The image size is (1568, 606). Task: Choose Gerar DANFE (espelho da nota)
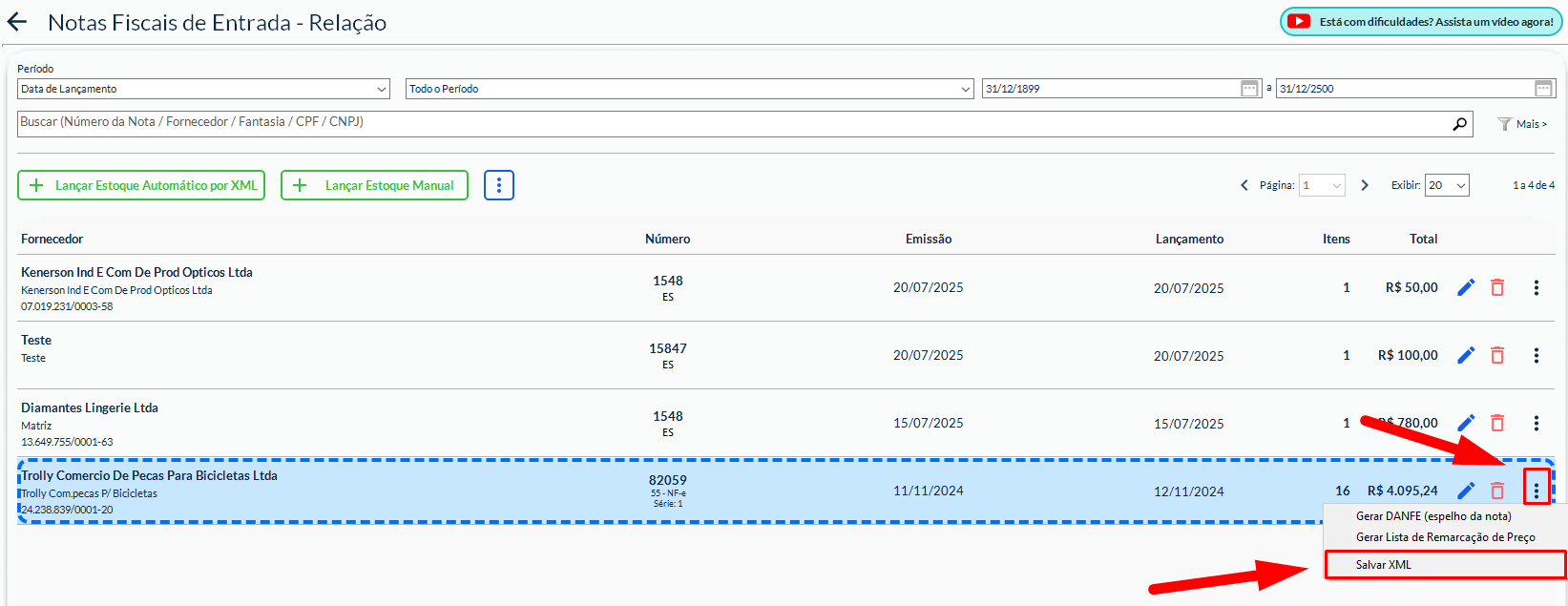pos(1432,516)
